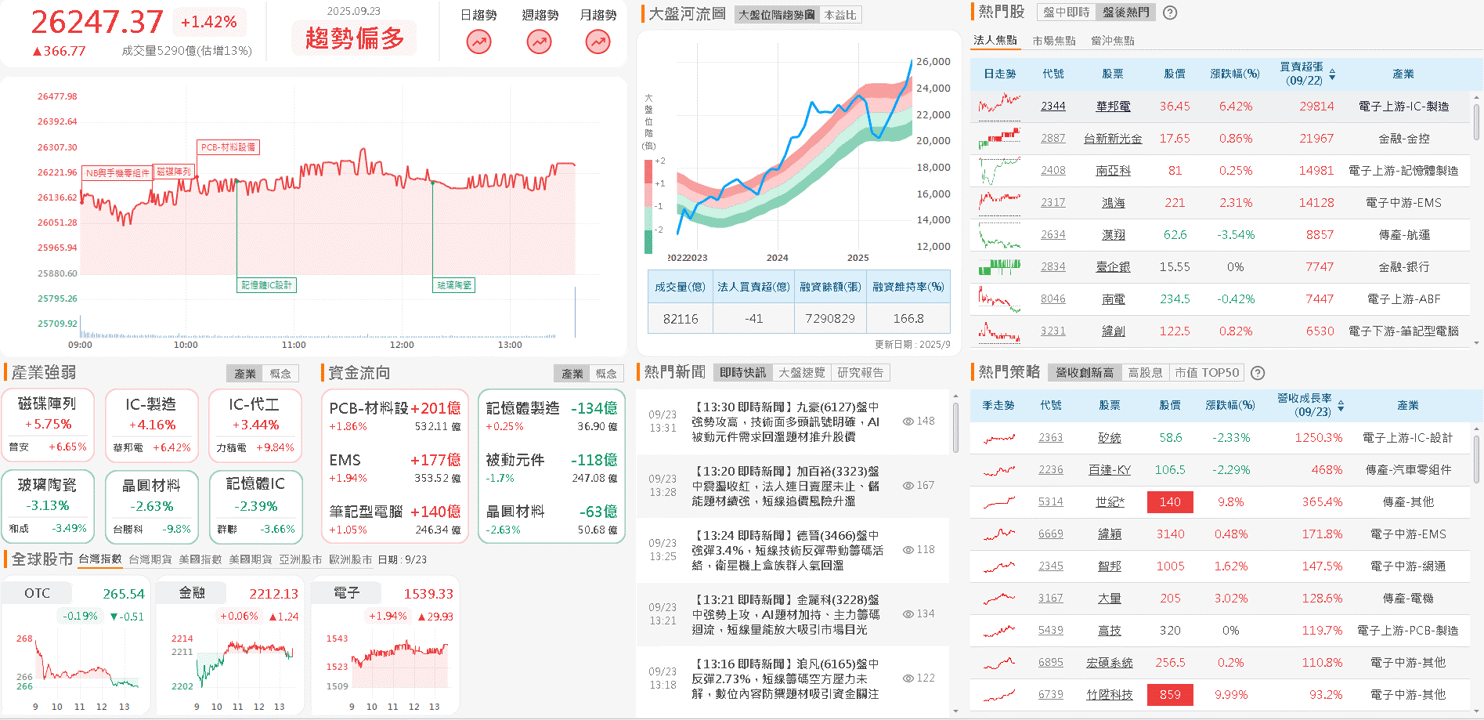Open the help icon beside 熱門股
The image size is (1484, 720).
(1170, 13)
